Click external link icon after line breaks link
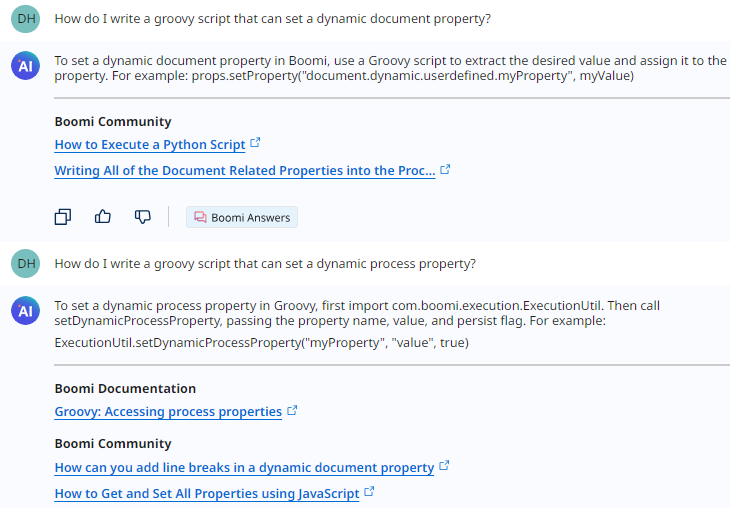Screen dimensions: 730x508 click(444, 467)
